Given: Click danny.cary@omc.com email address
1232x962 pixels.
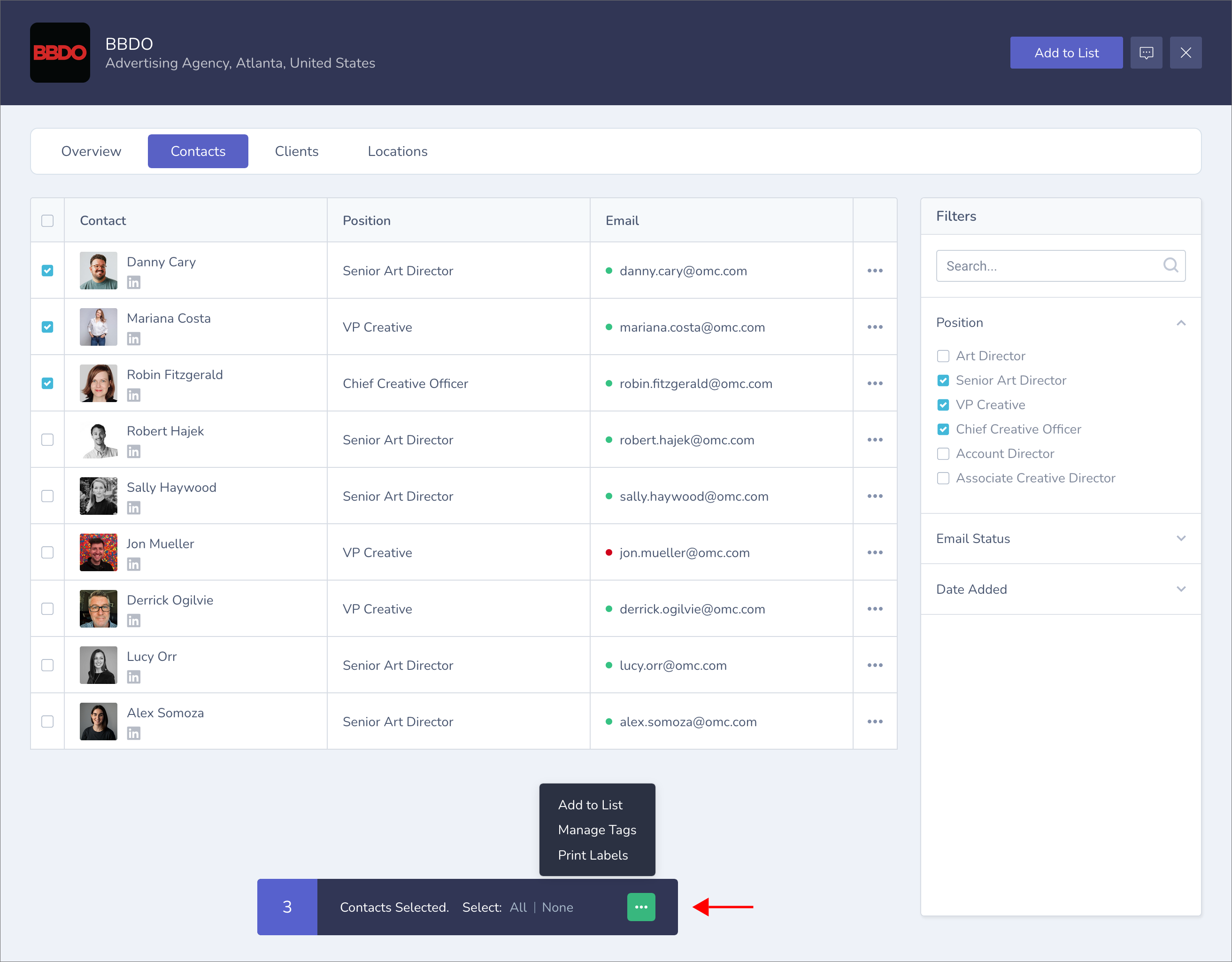Looking at the screenshot, I should [683, 271].
